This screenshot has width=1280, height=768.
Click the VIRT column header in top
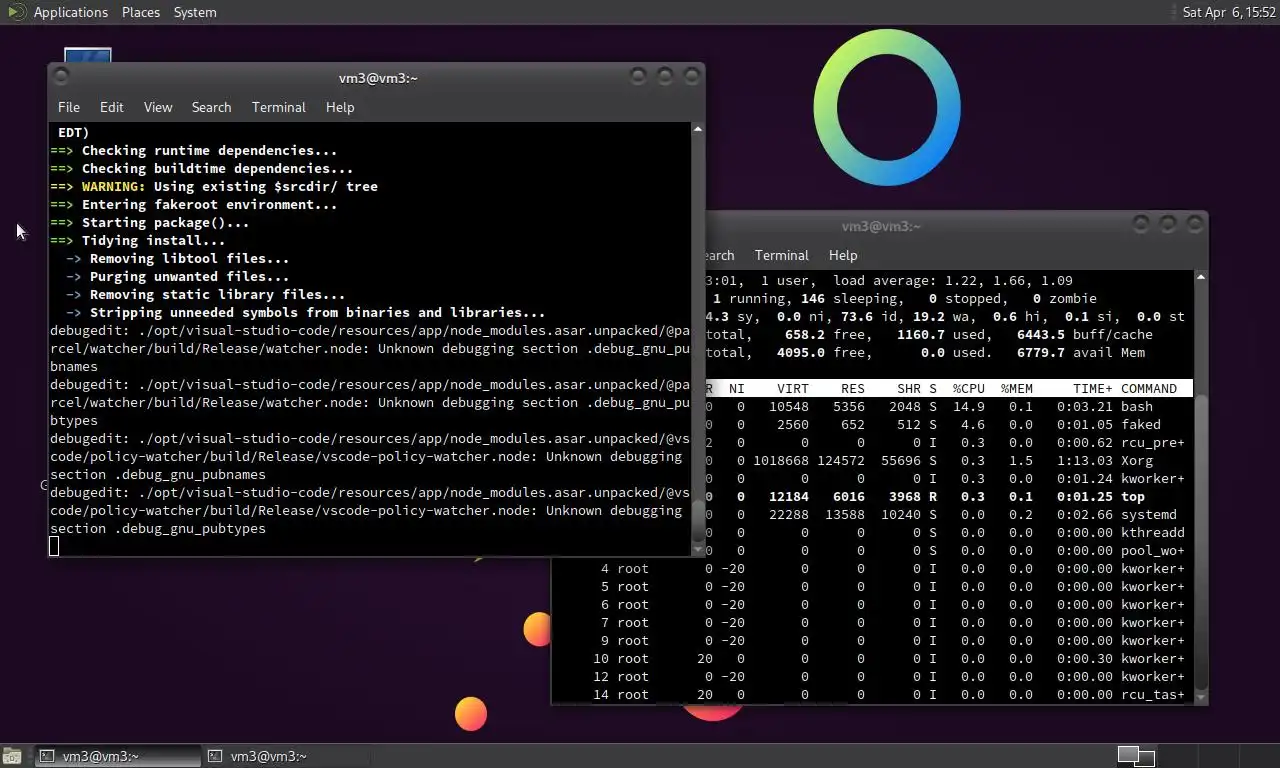[793, 388]
